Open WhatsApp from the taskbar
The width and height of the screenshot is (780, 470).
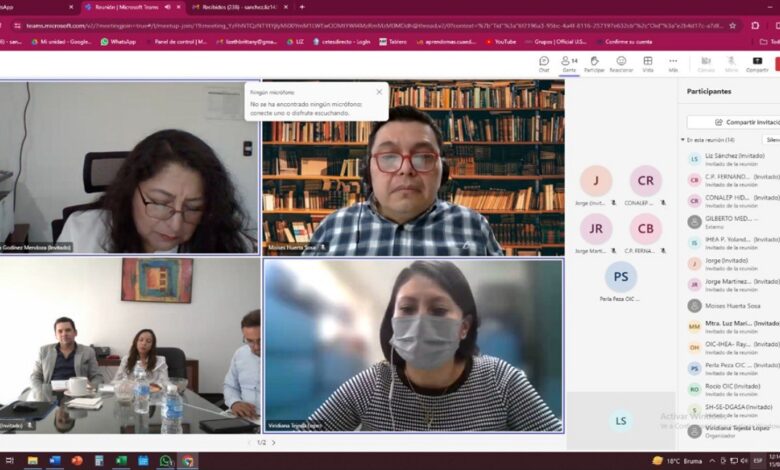click(x=165, y=461)
